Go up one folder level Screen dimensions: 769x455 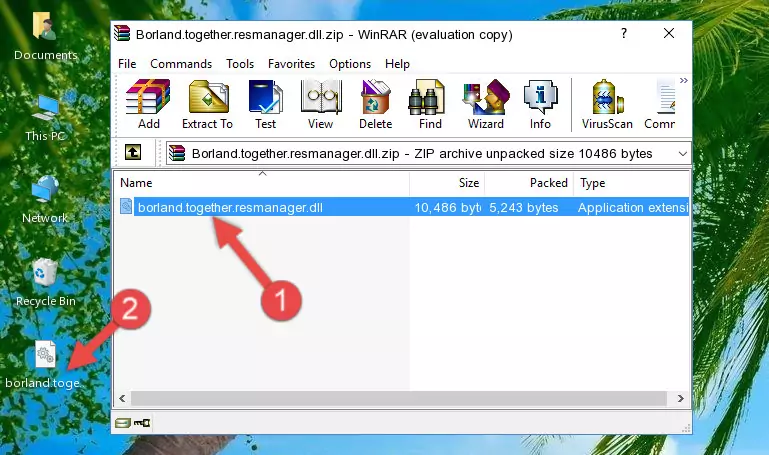coord(133,152)
